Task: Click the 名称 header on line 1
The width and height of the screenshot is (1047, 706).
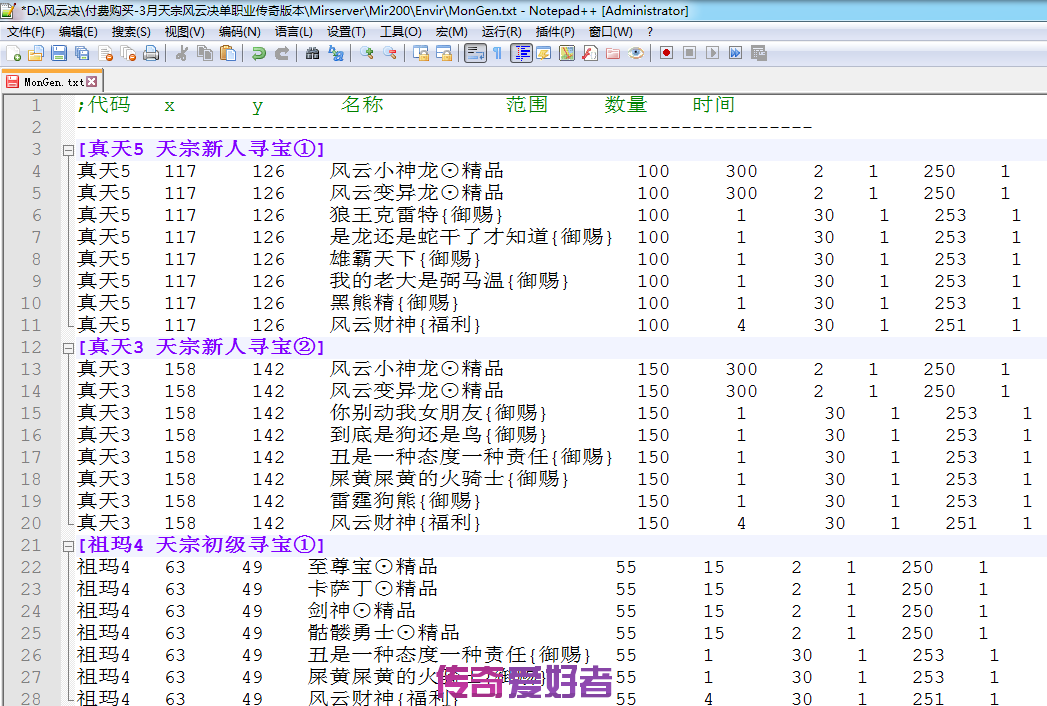Action: click(362, 105)
